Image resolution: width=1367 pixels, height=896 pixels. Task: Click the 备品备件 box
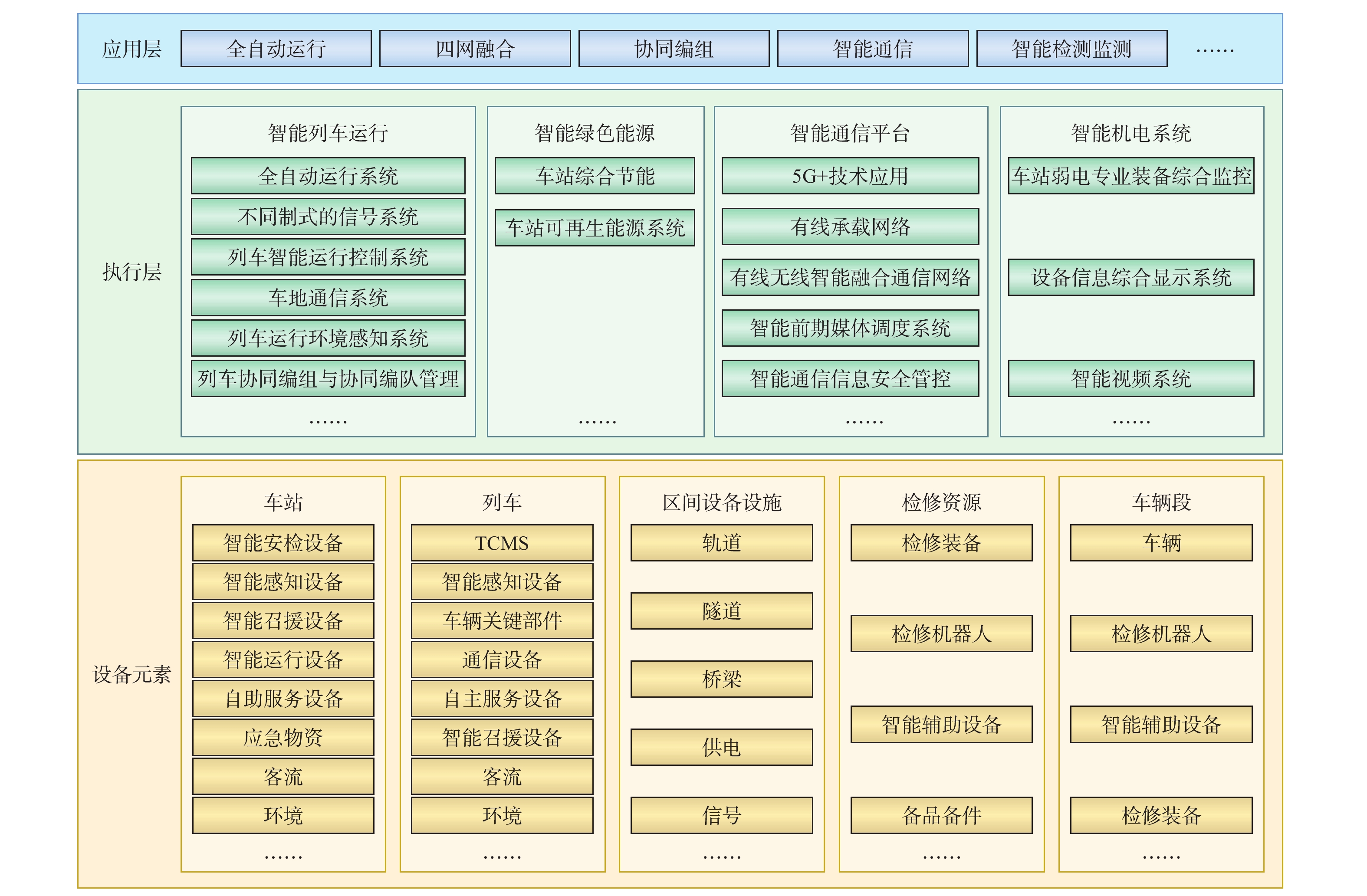[941, 815]
